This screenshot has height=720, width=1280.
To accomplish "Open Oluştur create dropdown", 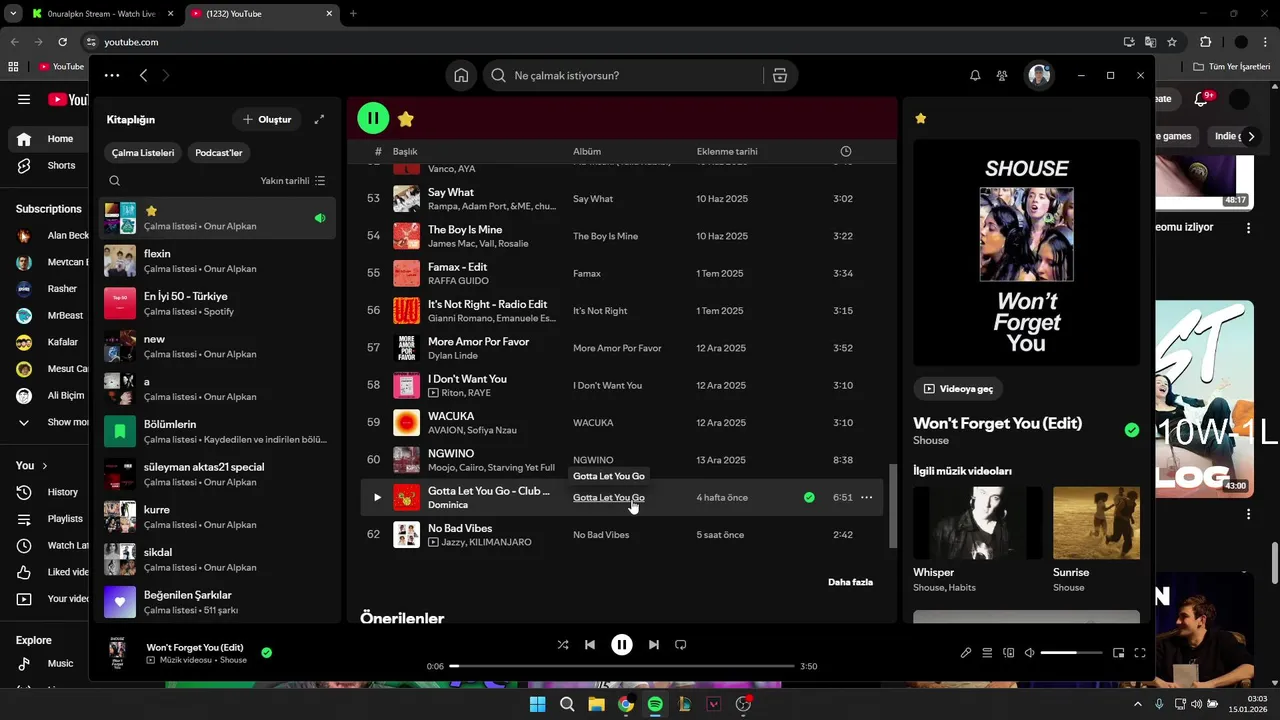I will (x=267, y=119).
